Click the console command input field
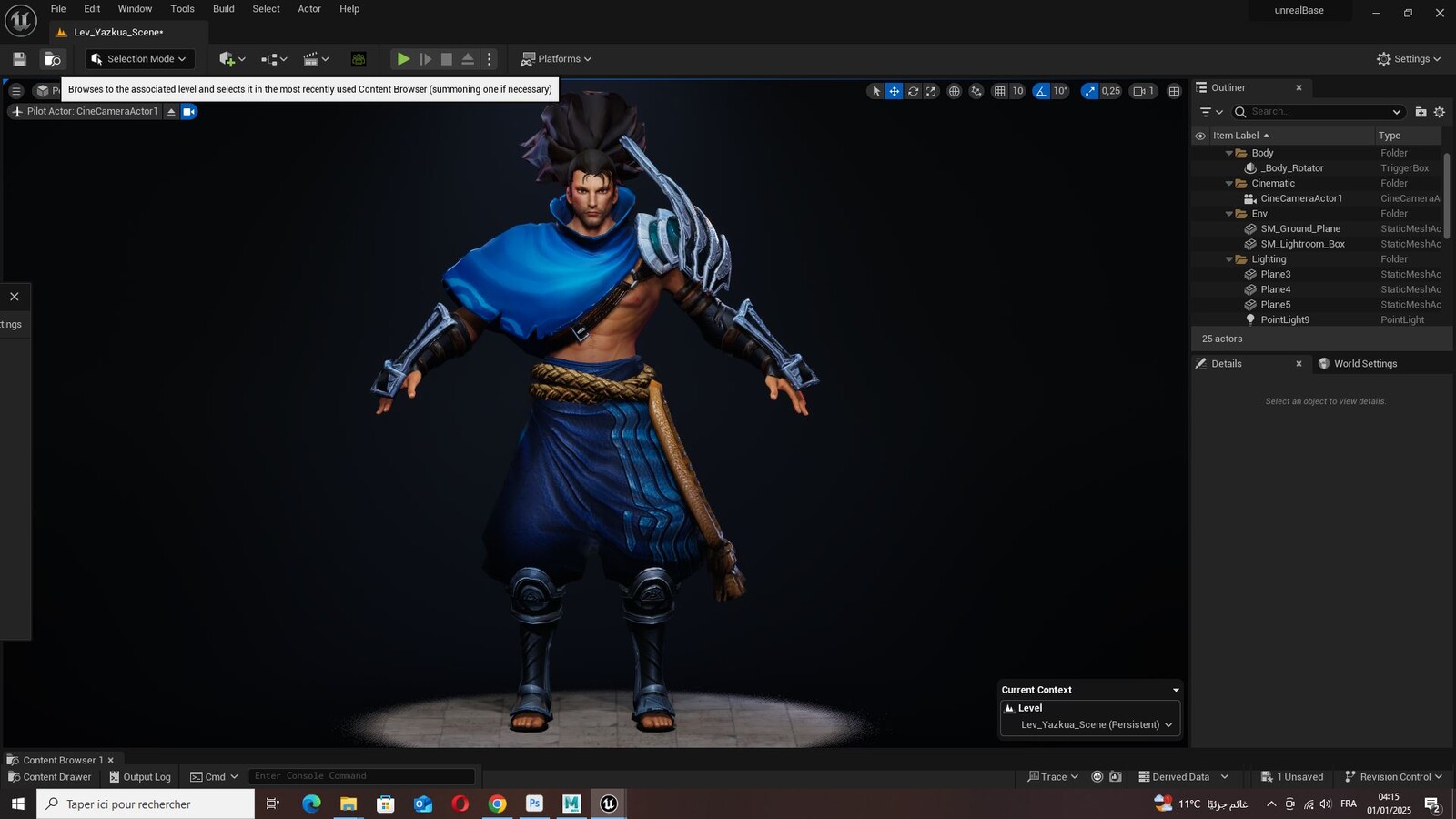Viewport: 1456px width, 819px height. (361, 776)
